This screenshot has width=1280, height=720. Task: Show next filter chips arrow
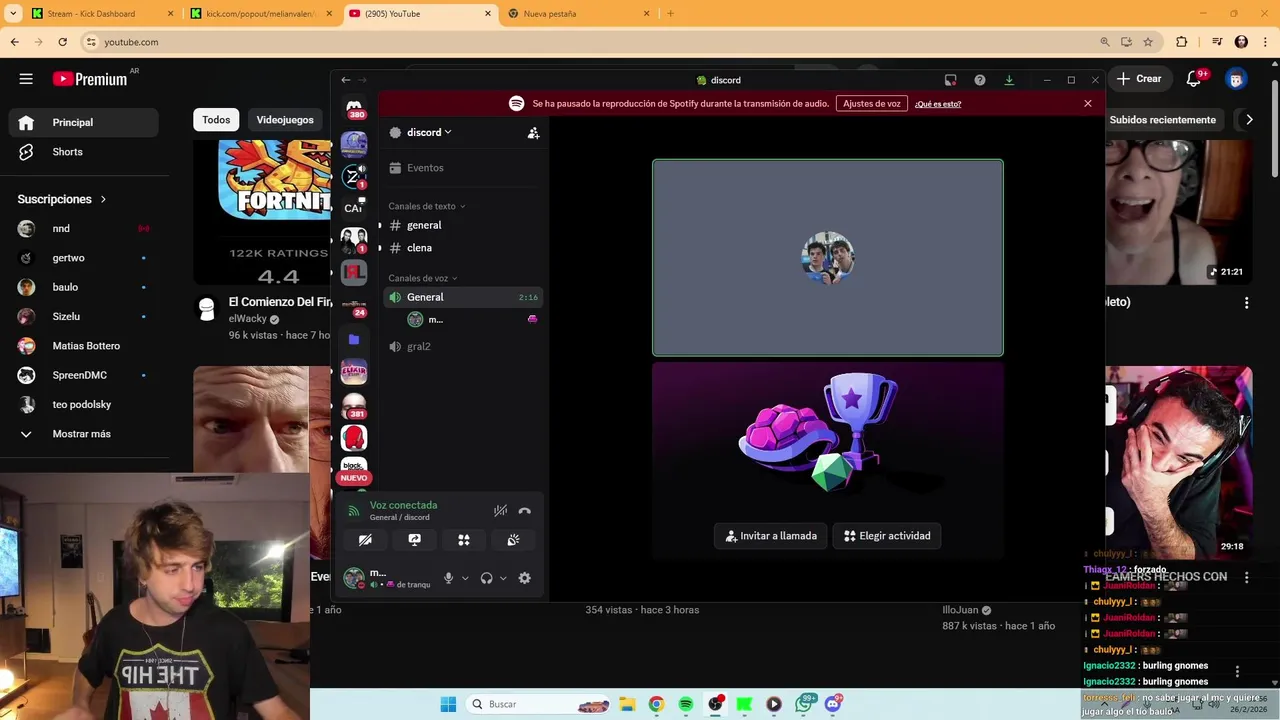point(1249,120)
